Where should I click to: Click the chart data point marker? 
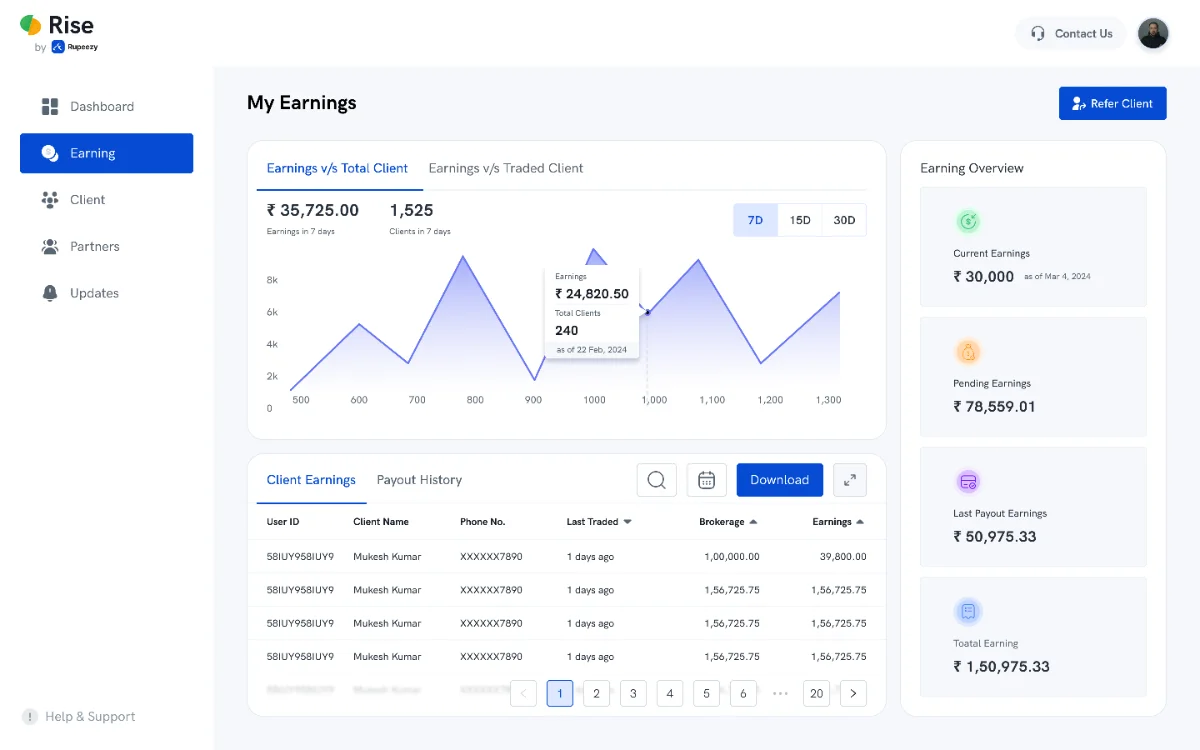click(647, 312)
